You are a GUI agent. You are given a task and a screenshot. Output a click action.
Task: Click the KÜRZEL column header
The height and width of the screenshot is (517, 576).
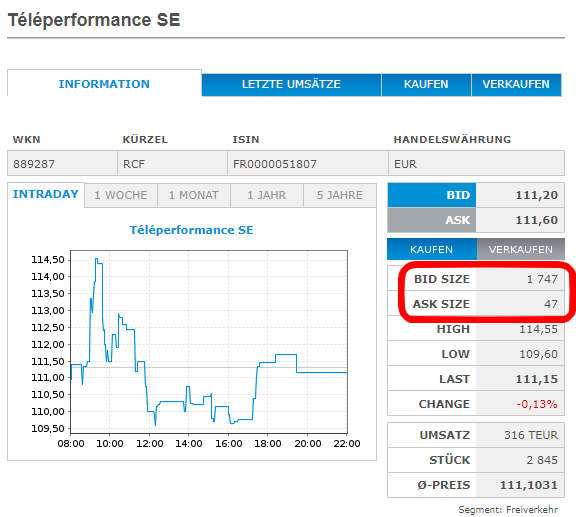tap(145, 139)
